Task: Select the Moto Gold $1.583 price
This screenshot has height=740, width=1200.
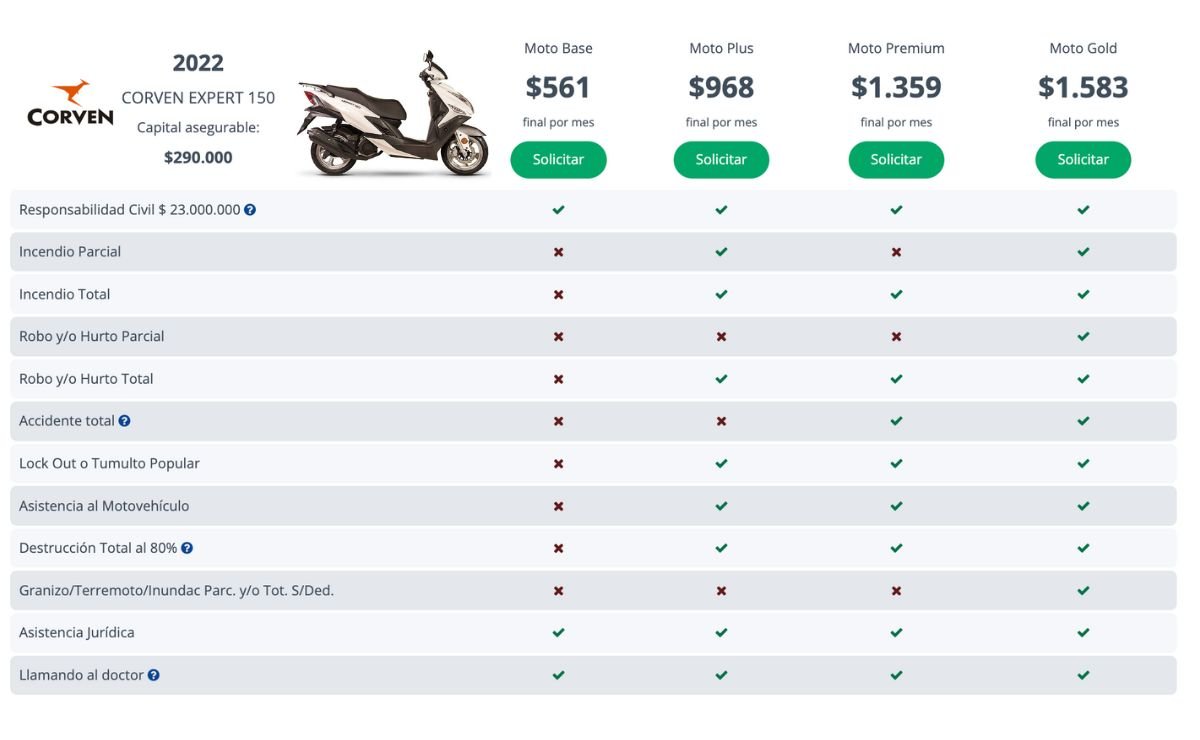Action: (1083, 87)
